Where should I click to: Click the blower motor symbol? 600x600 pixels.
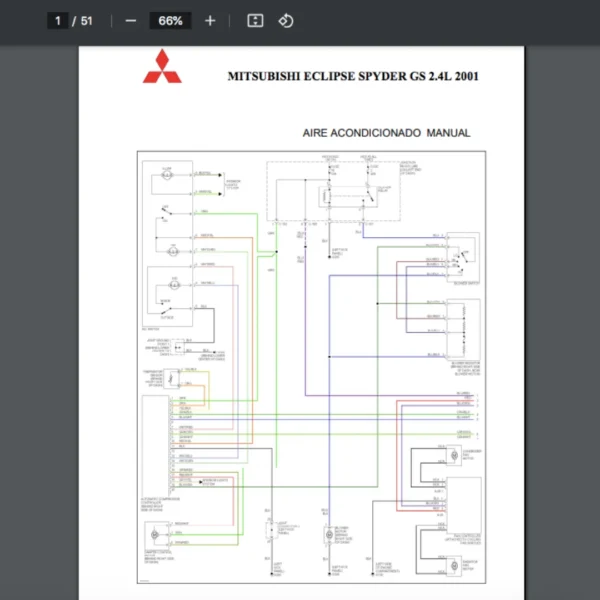(x=328, y=536)
